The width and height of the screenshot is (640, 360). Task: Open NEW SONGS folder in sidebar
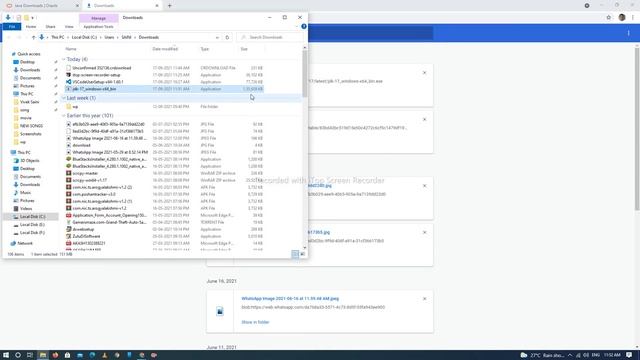tap(31, 126)
